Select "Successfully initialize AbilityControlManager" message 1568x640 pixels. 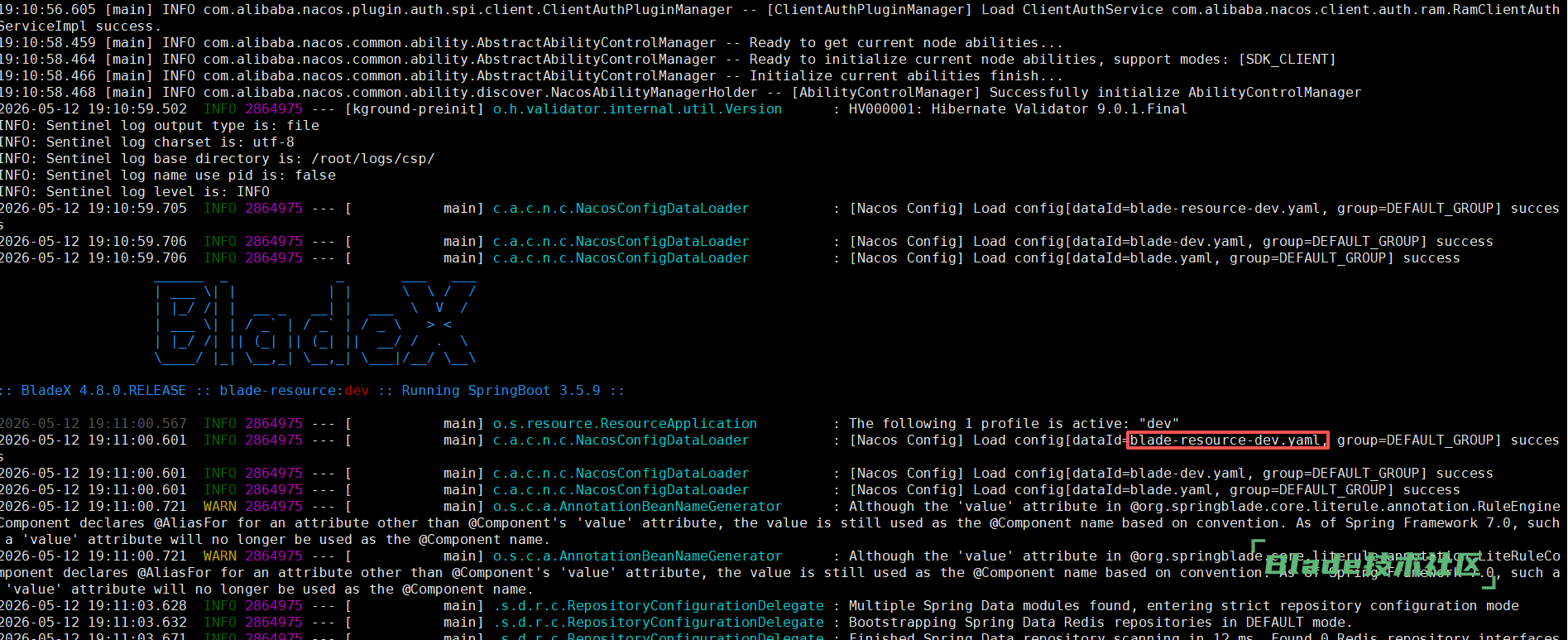pos(1175,93)
